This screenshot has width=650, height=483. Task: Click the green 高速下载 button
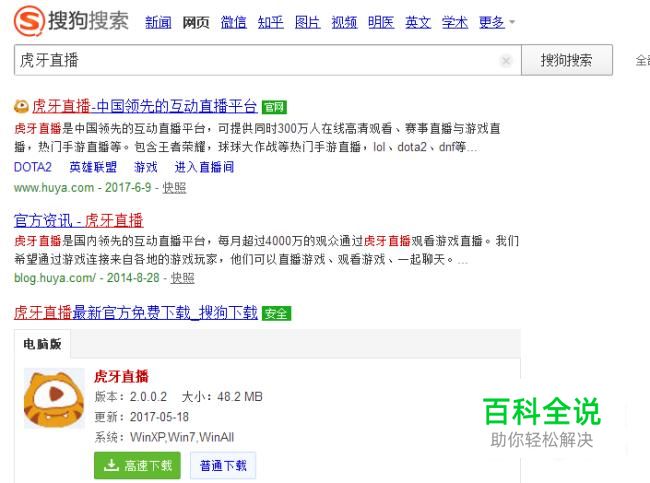point(137,466)
